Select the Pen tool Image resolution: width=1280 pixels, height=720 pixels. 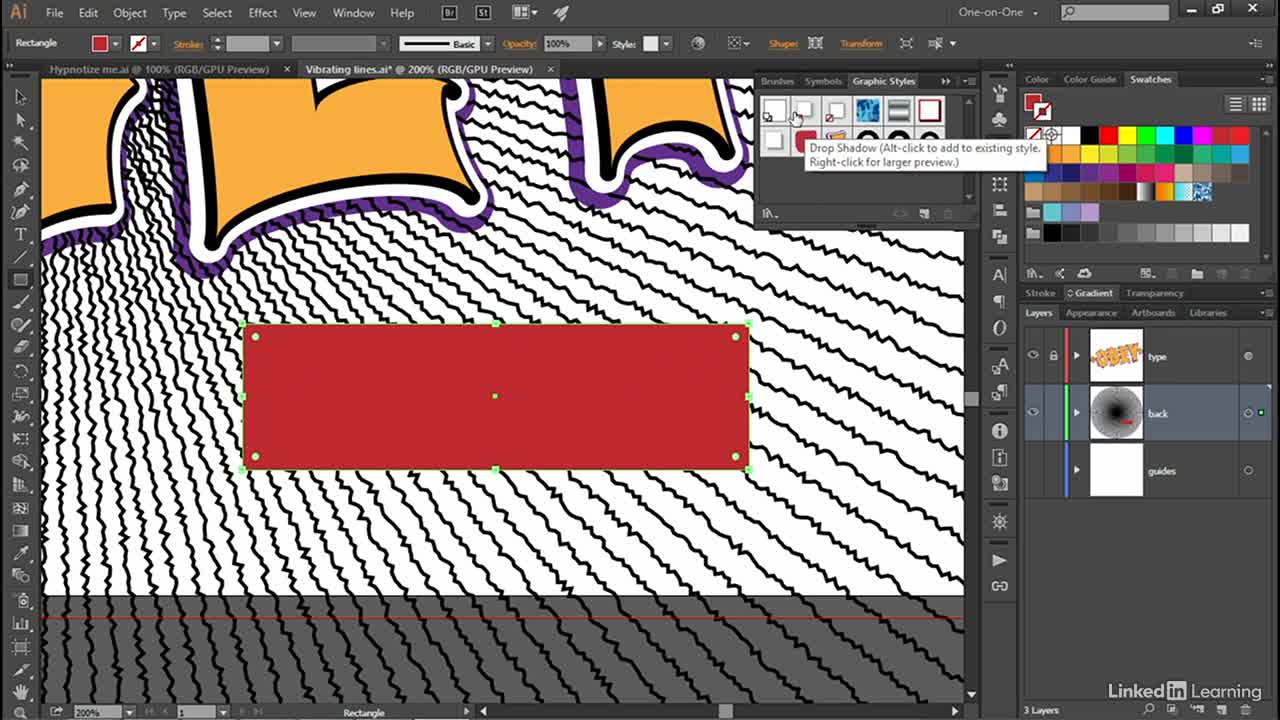(20, 189)
